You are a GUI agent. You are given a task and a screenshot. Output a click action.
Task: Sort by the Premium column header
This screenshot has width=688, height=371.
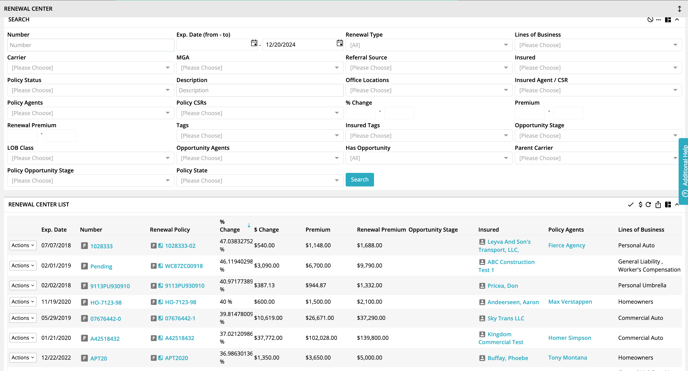[x=318, y=230]
